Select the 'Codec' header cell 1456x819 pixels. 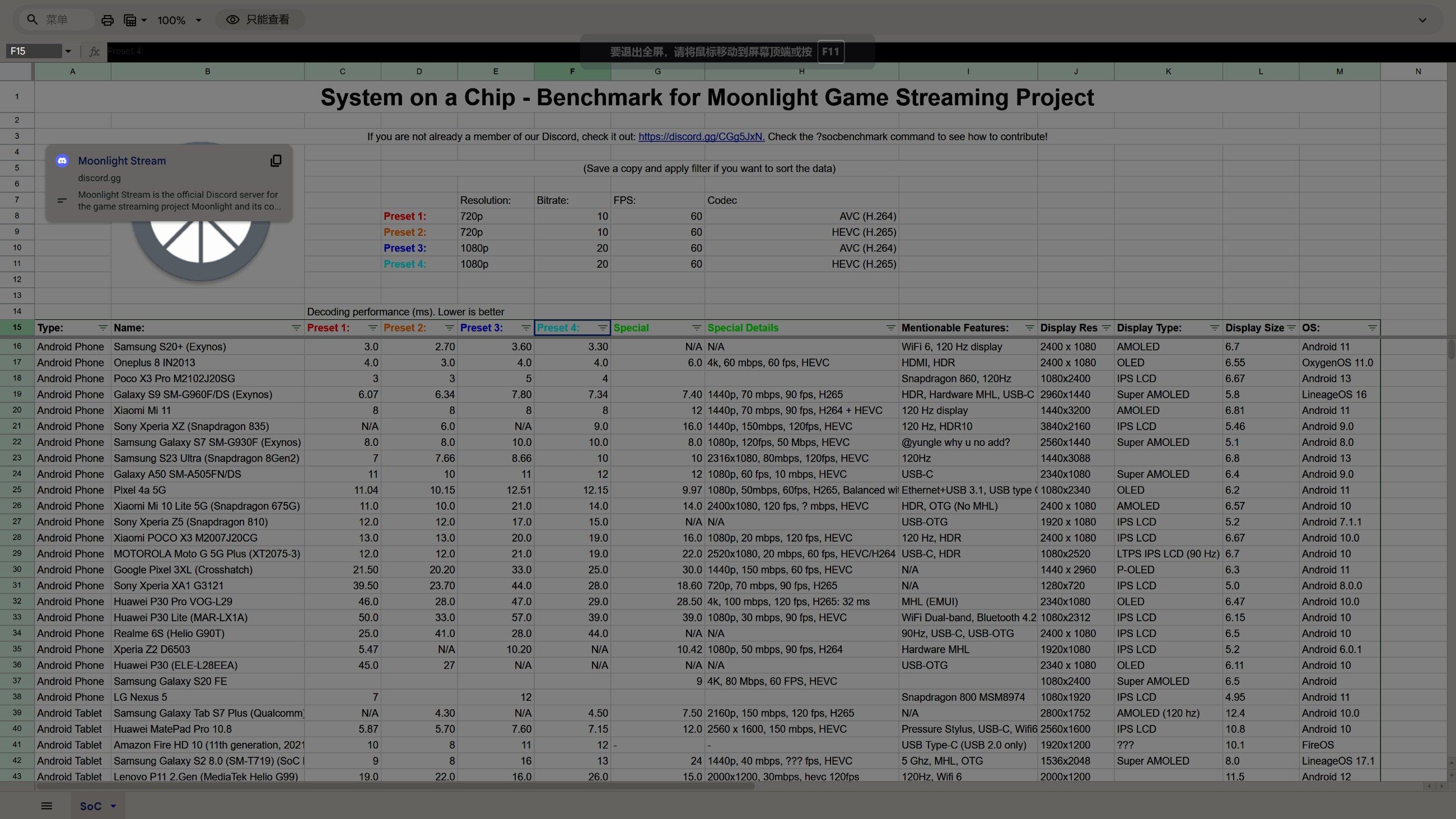click(x=801, y=201)
